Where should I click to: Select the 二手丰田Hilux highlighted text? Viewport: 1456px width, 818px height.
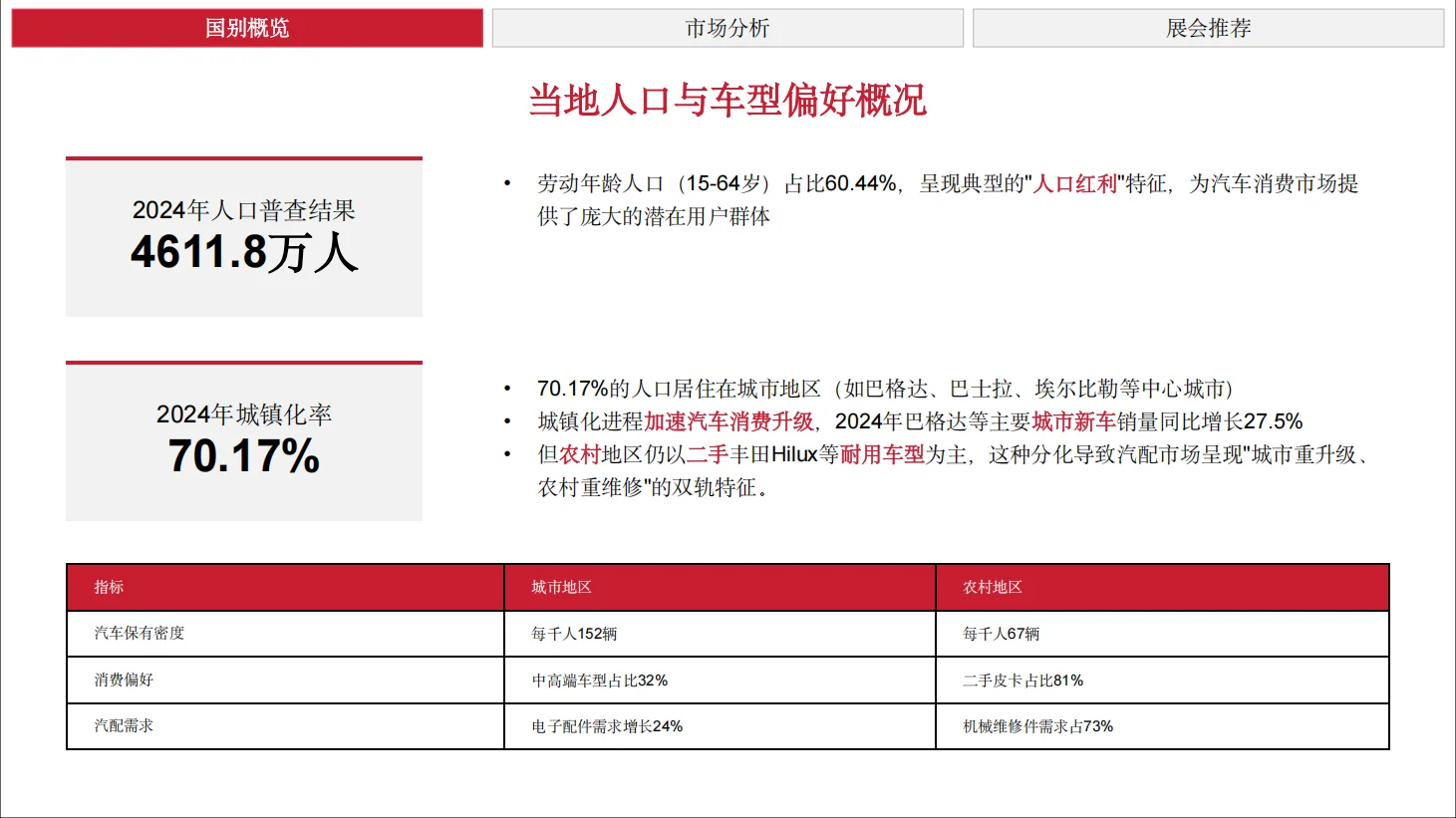pos(753,457)
